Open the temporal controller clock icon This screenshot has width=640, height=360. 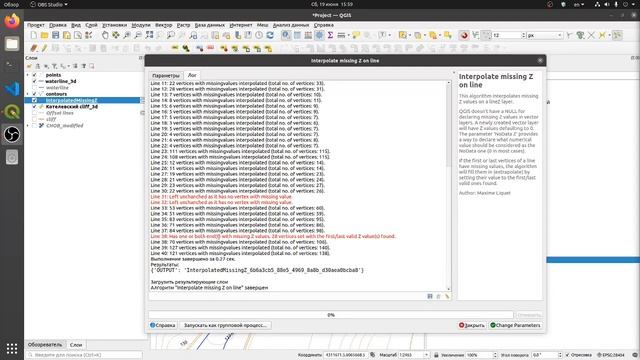click(x=259, y=36)
